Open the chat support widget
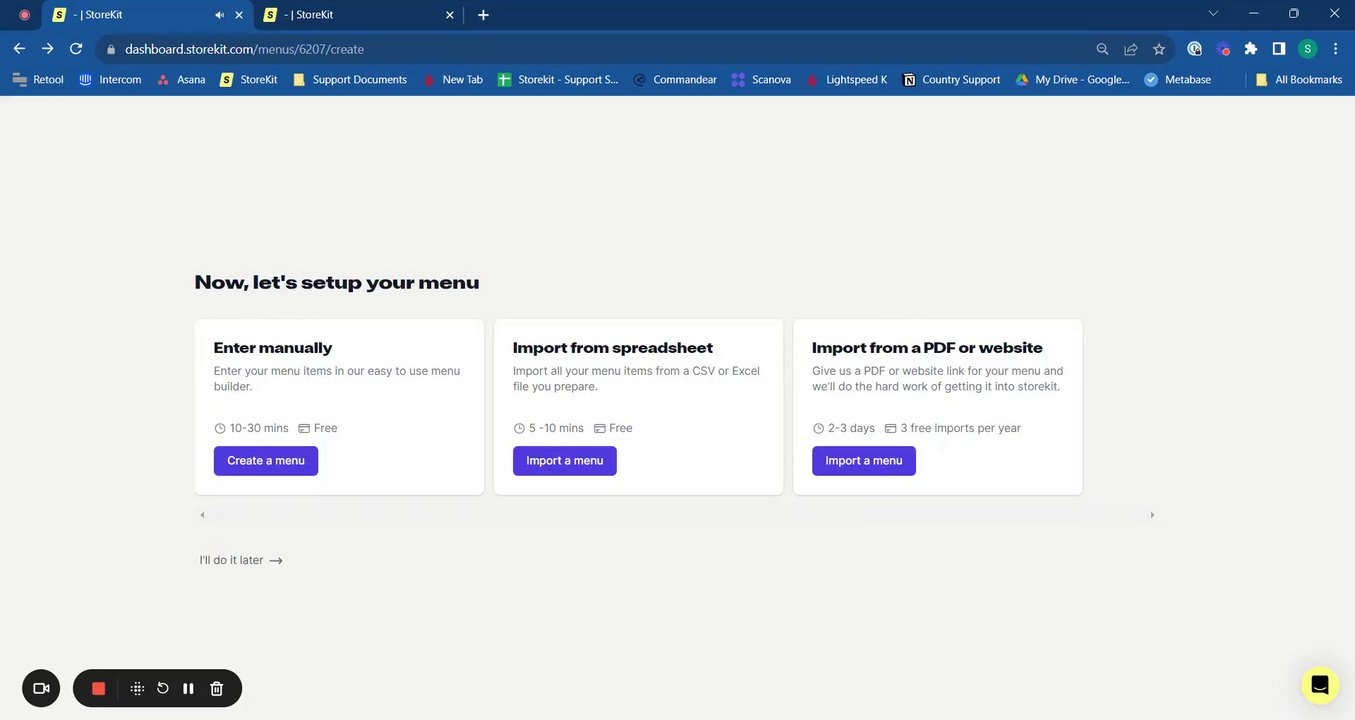The width and height of the screenshot is (1355, 720). [1319, 685]
